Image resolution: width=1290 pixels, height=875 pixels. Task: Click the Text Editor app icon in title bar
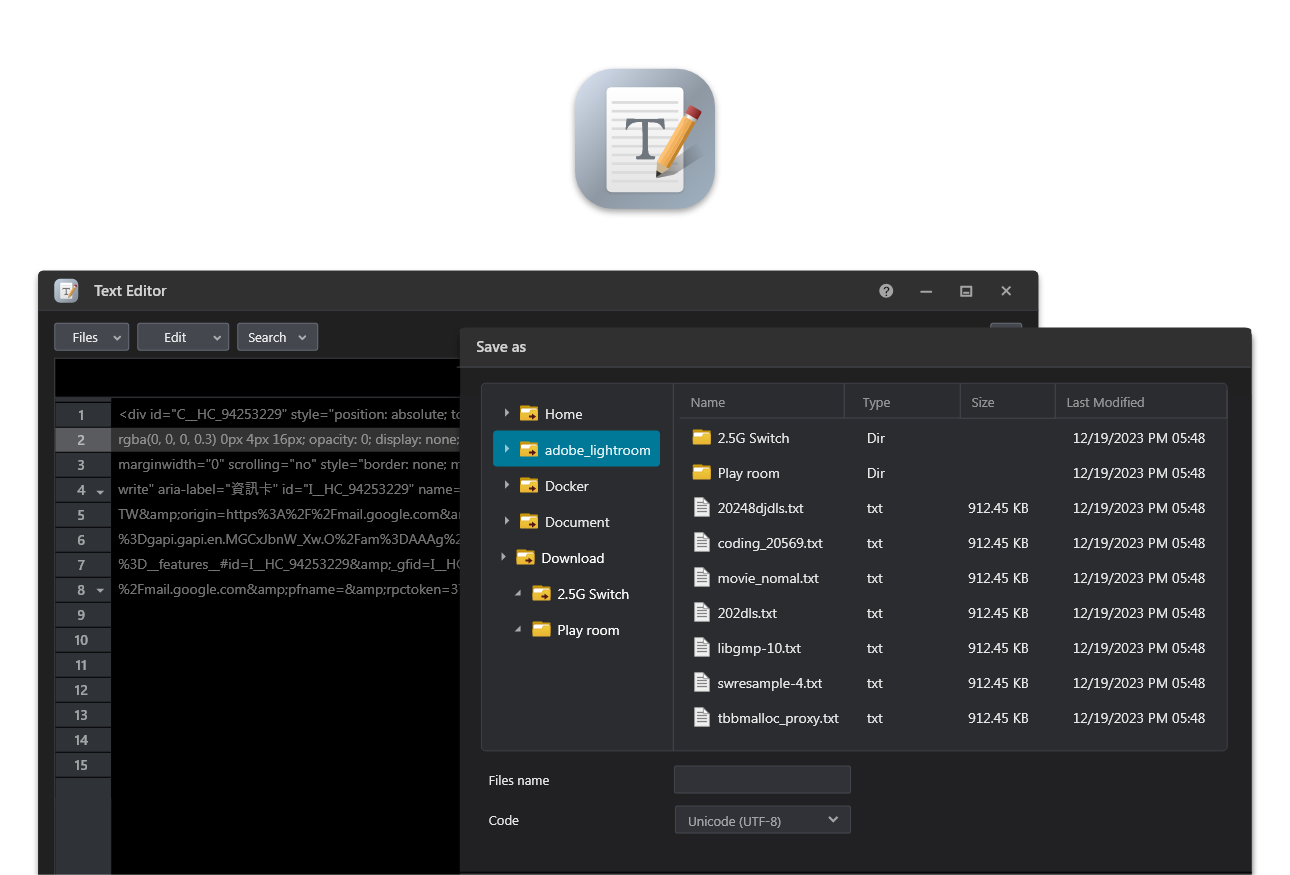(x=67, y=291)
